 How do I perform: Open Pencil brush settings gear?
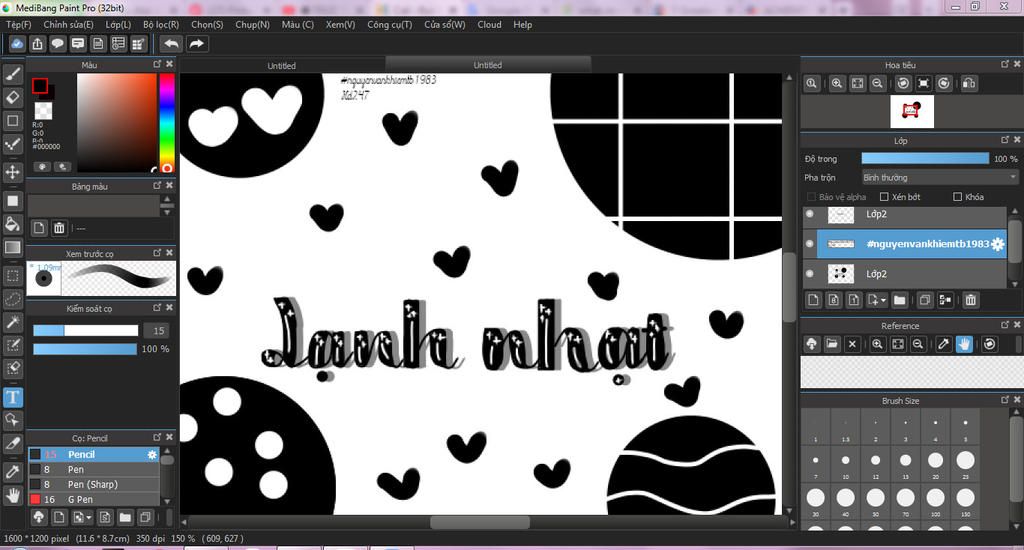pyautogui.click(x=152, y=455)
